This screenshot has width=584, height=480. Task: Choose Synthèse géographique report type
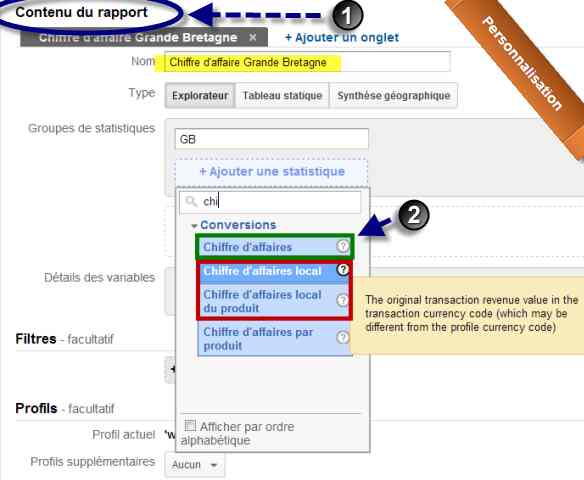(x=394, y=96)
